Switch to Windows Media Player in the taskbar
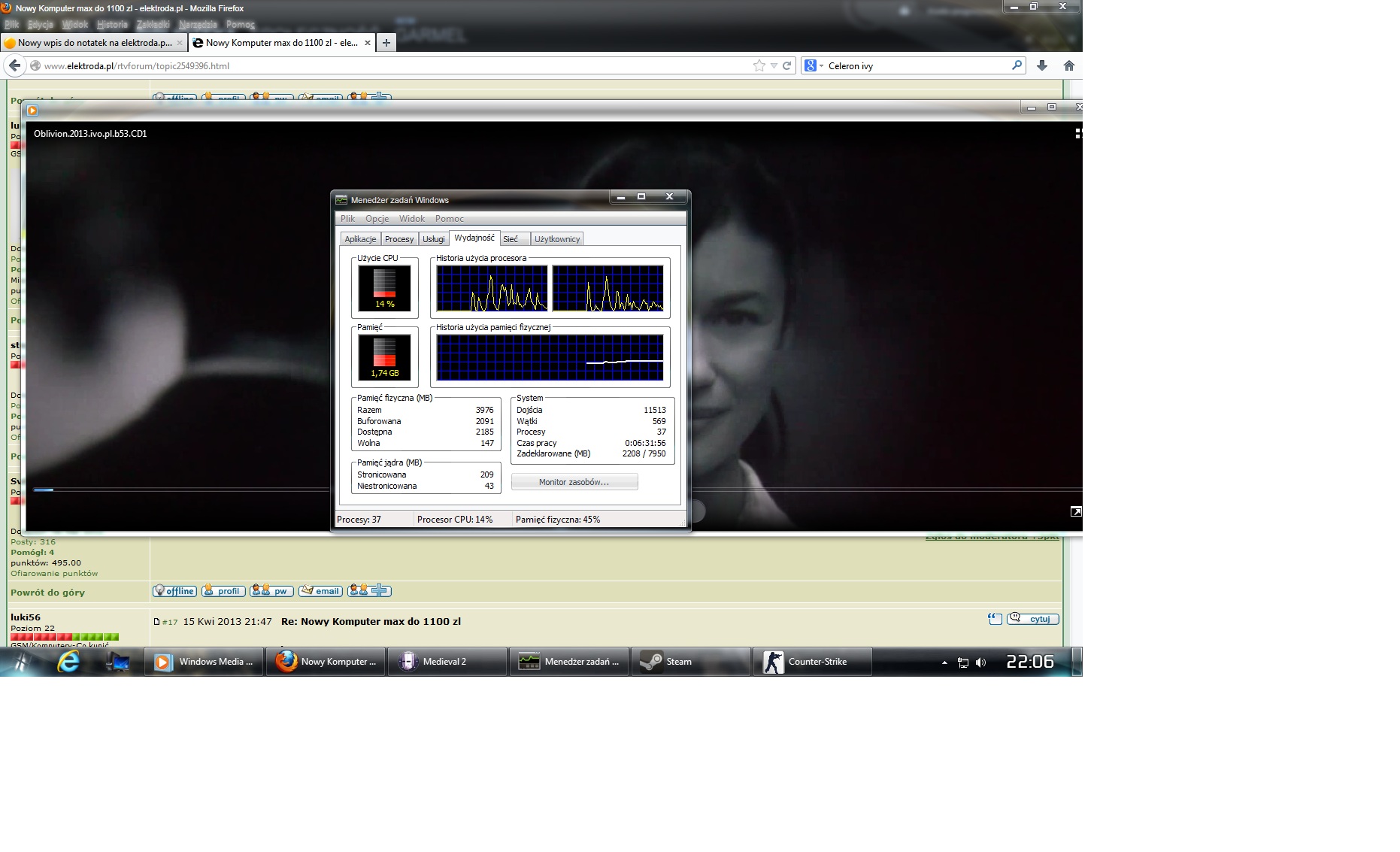 (205, 662)
